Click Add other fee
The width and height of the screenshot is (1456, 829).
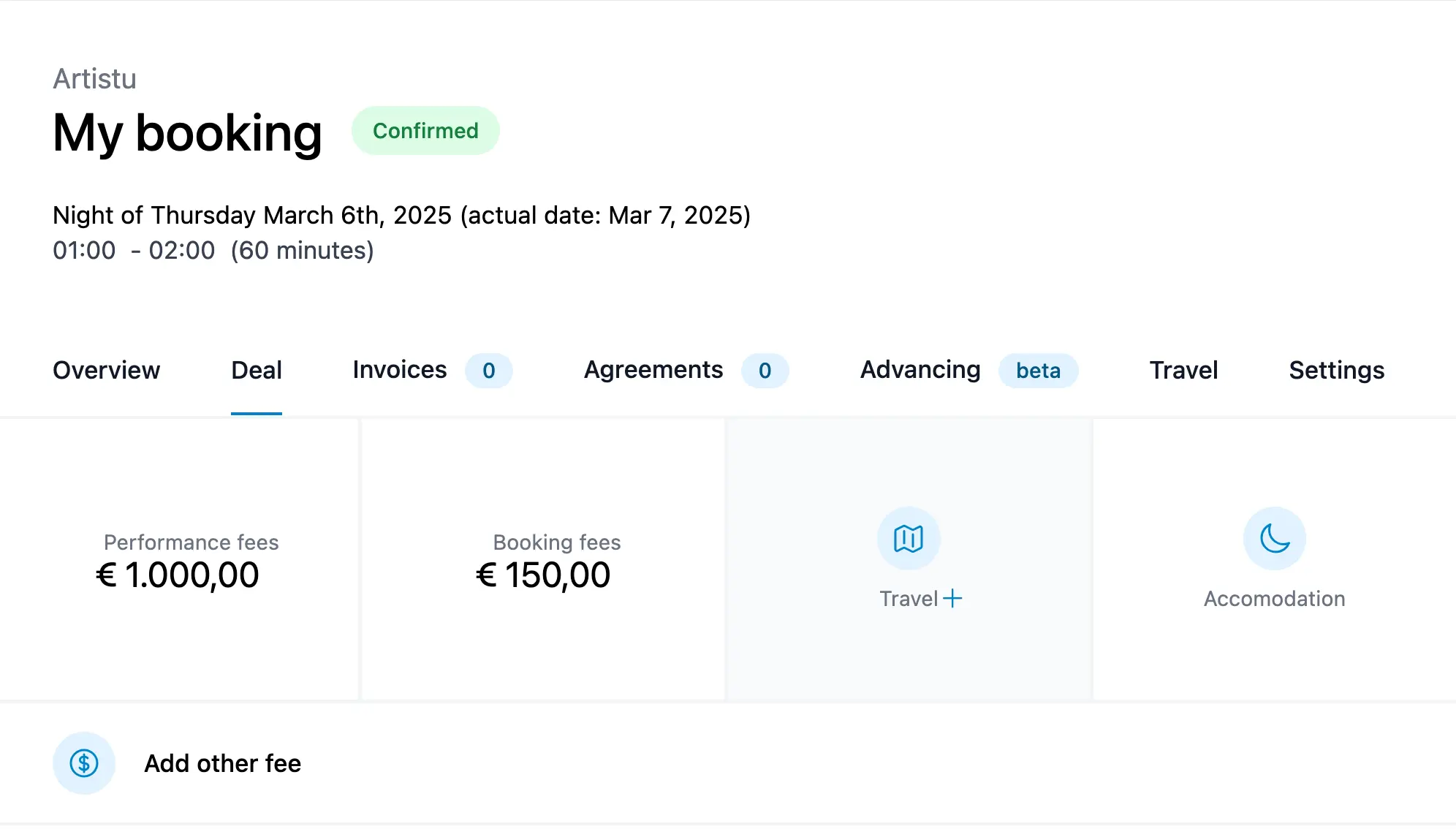pyautogui.click(x=222, y=762)
